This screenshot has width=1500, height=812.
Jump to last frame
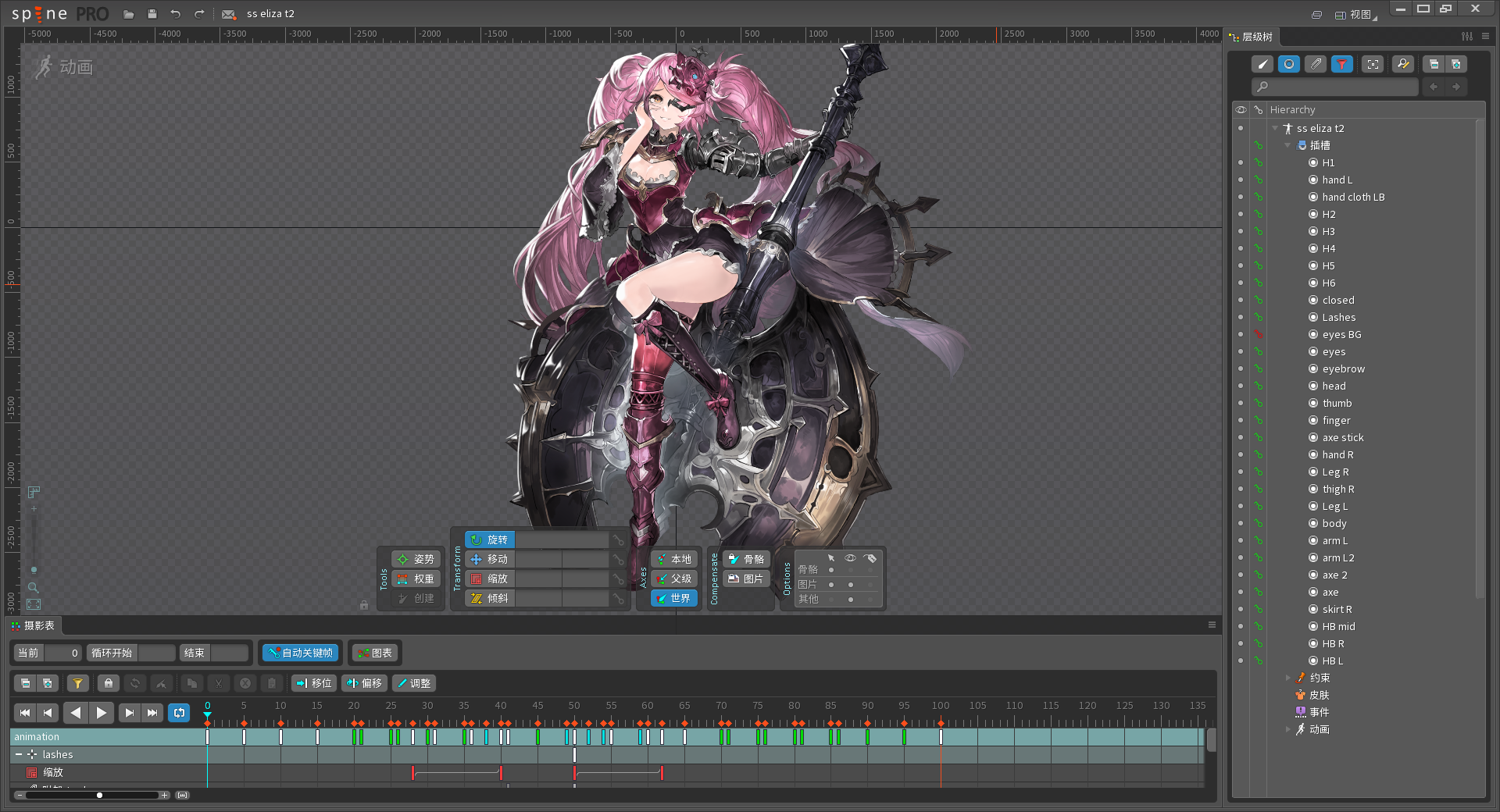tap(152, 712)
